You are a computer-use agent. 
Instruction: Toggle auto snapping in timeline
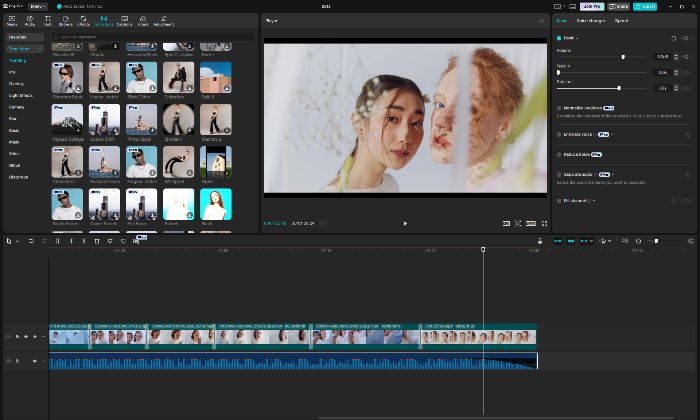coord(571,241)
